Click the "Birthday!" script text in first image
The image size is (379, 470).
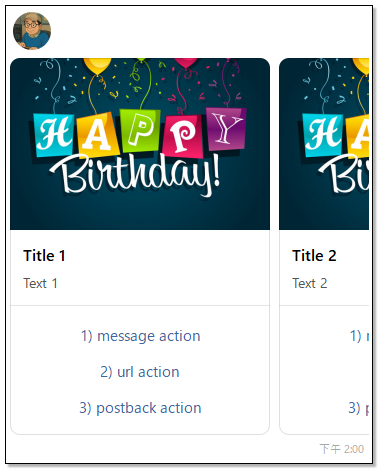[x=135, y=175]
